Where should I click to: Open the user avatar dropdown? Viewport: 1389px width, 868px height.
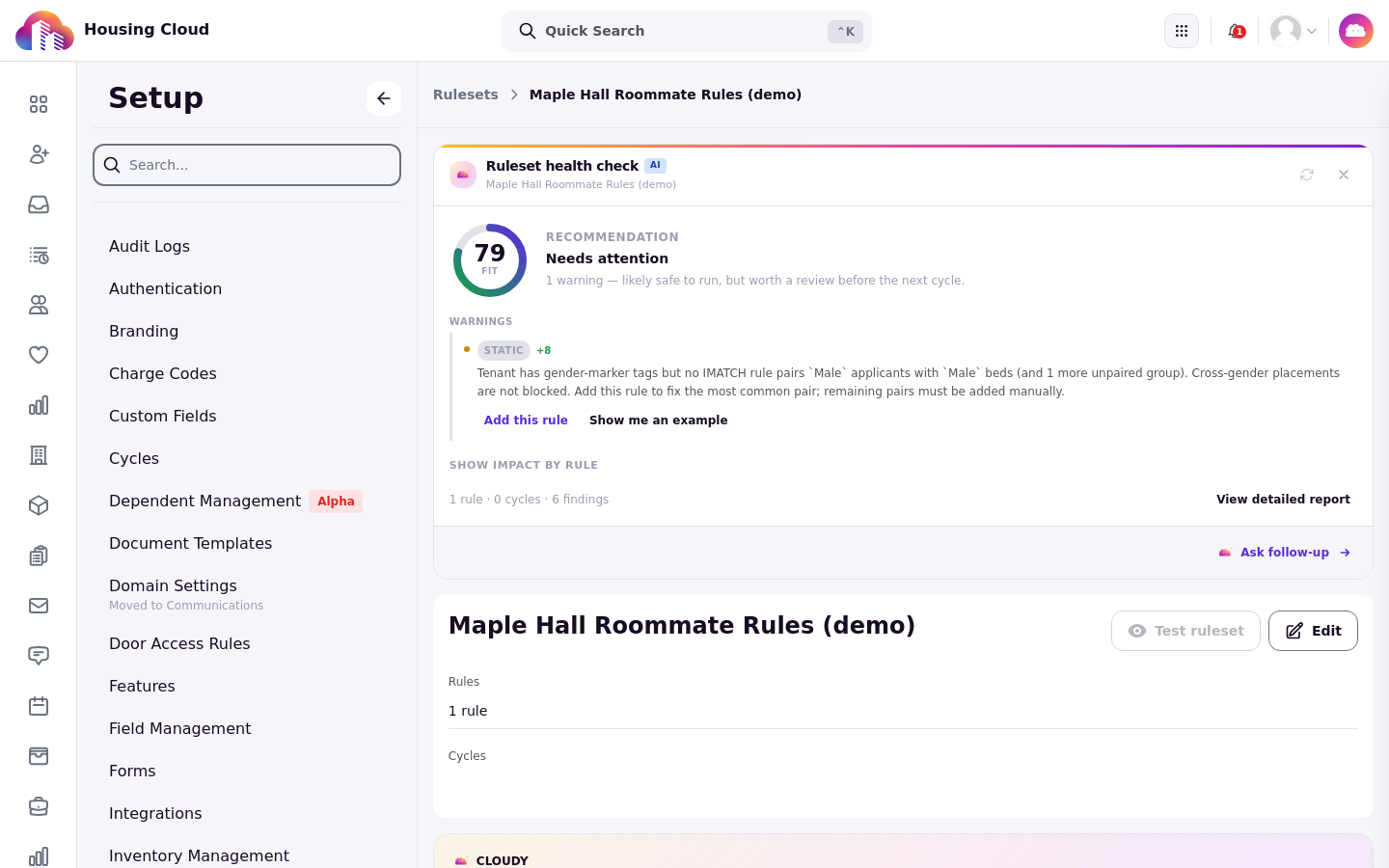[x=1294, y=31]
